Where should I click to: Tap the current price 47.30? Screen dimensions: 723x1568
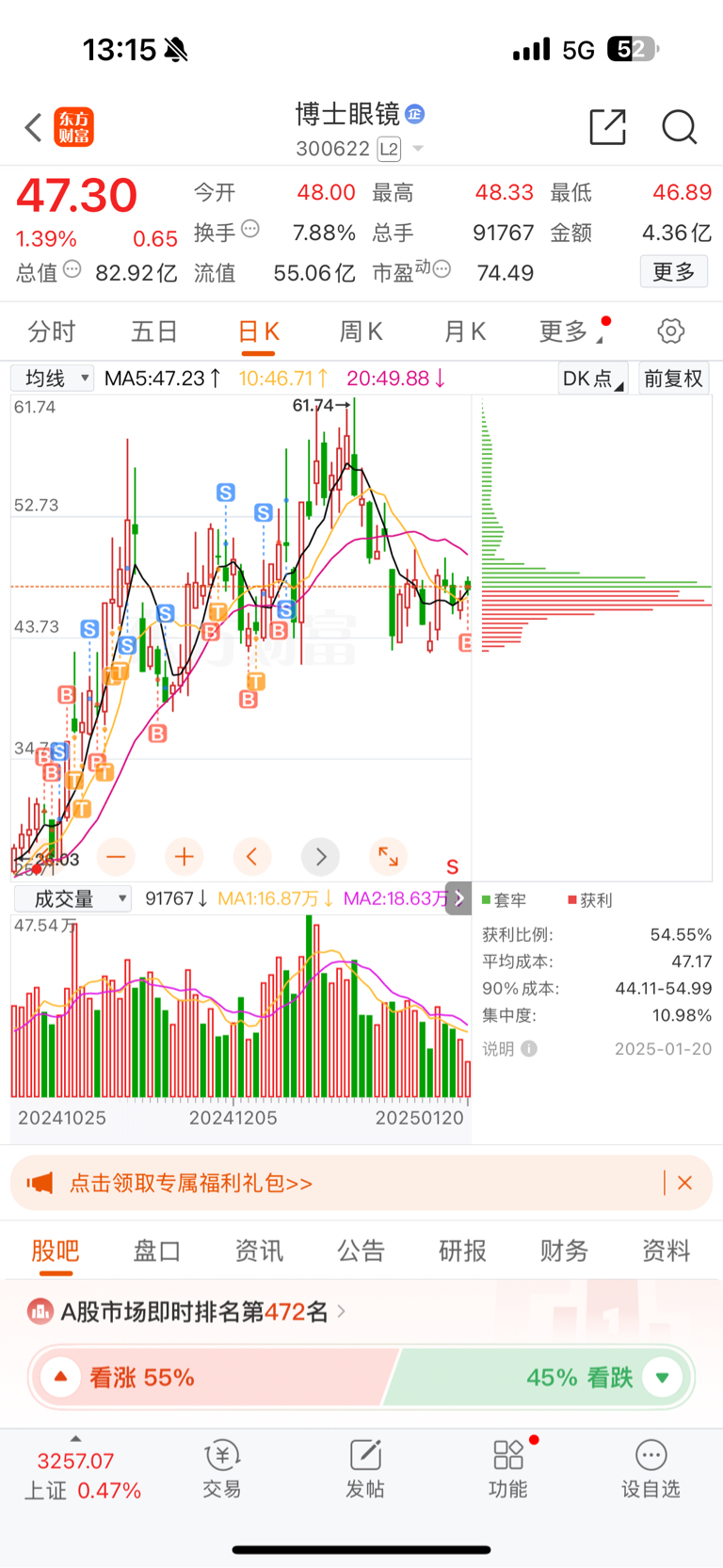pyautogui.click(x=77, y=196)
